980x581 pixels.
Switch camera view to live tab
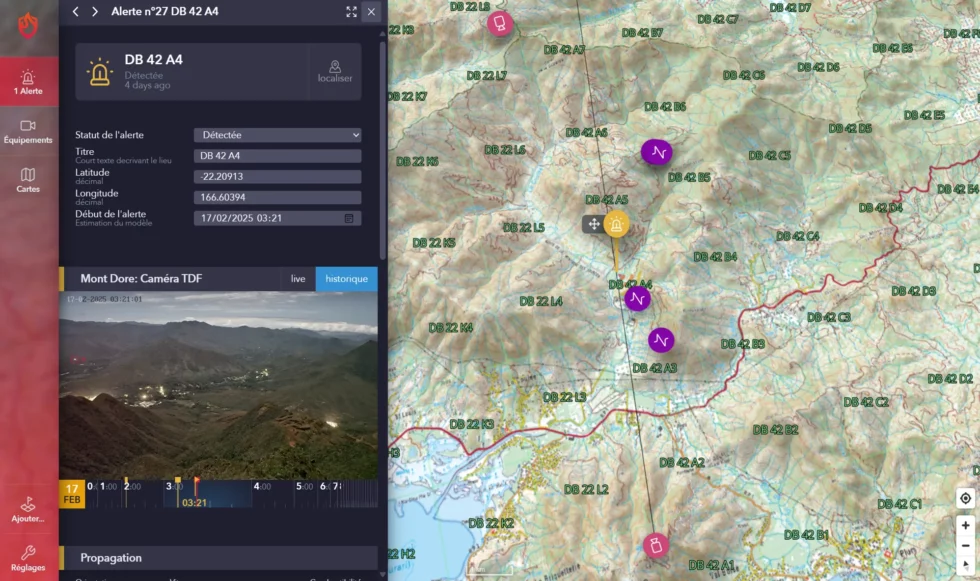(x=298, y=279)
